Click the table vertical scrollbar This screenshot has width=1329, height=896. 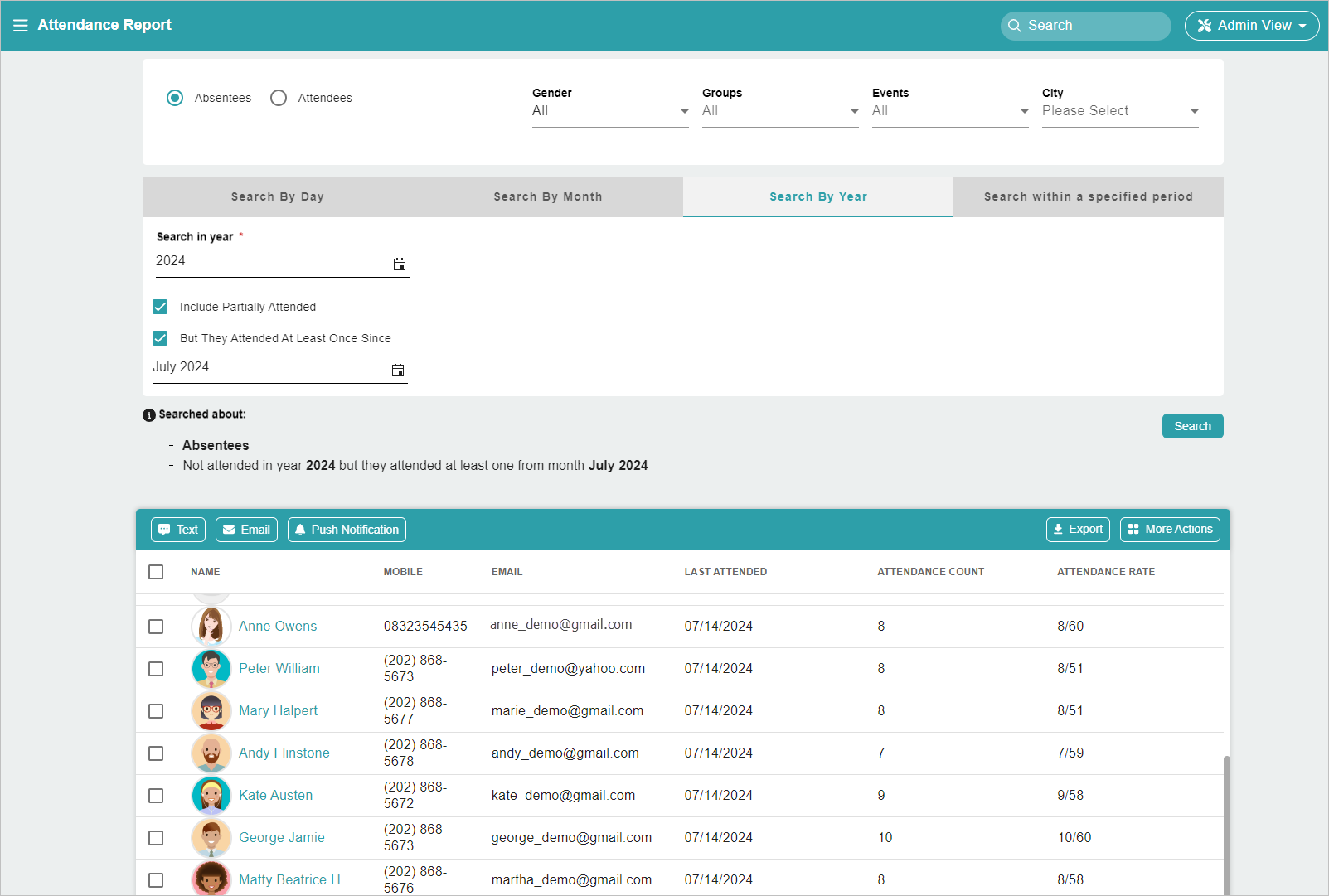tap(1227, 825)
